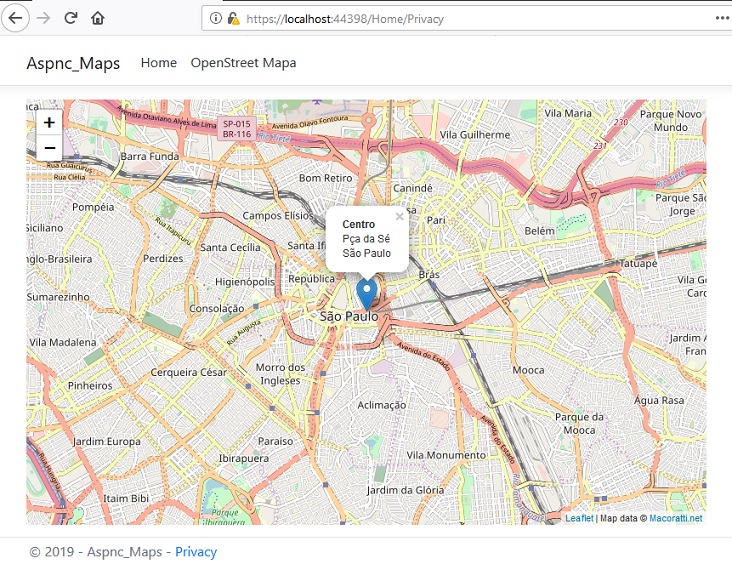Open the Privacy link in footer

click(x=196, y=551)
